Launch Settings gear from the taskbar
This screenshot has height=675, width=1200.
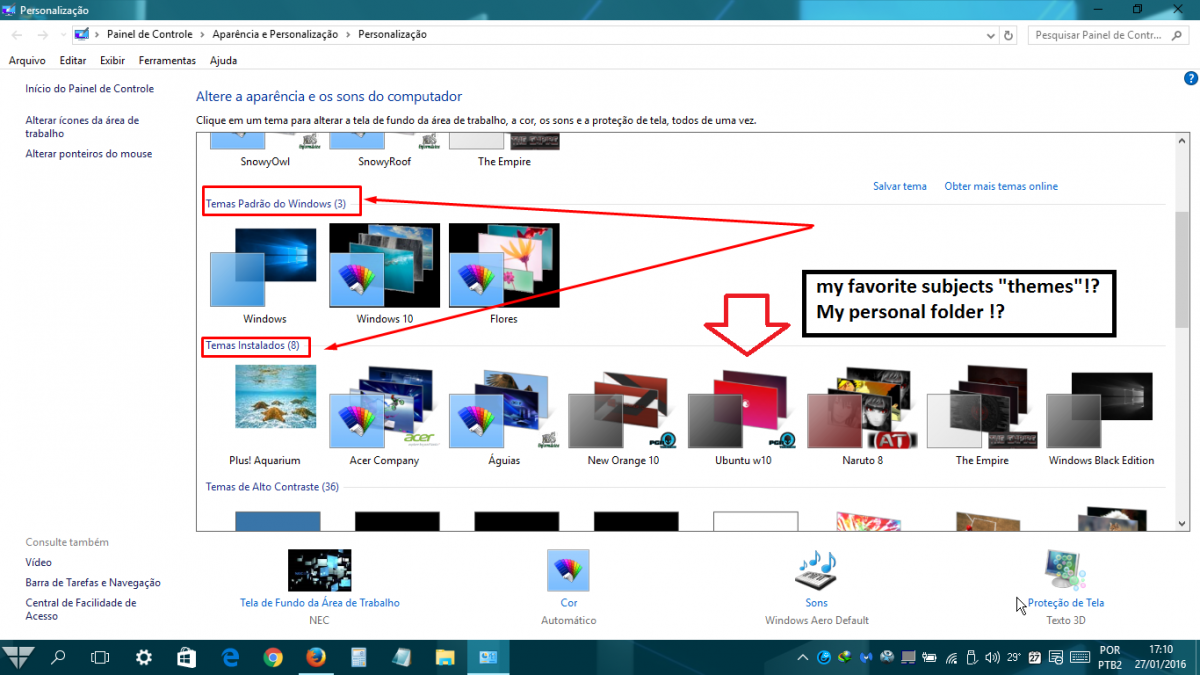(144, 657)
